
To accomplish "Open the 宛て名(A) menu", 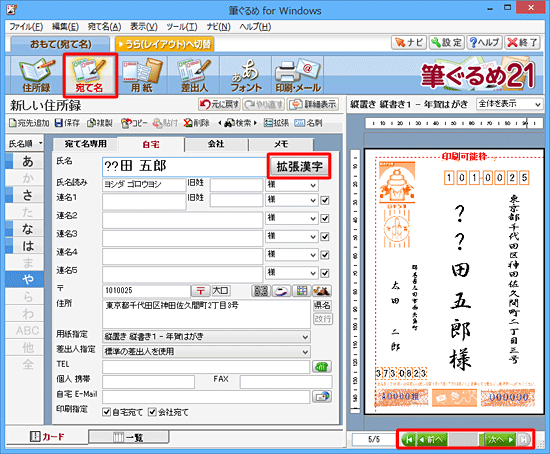I will pos(105,27).
